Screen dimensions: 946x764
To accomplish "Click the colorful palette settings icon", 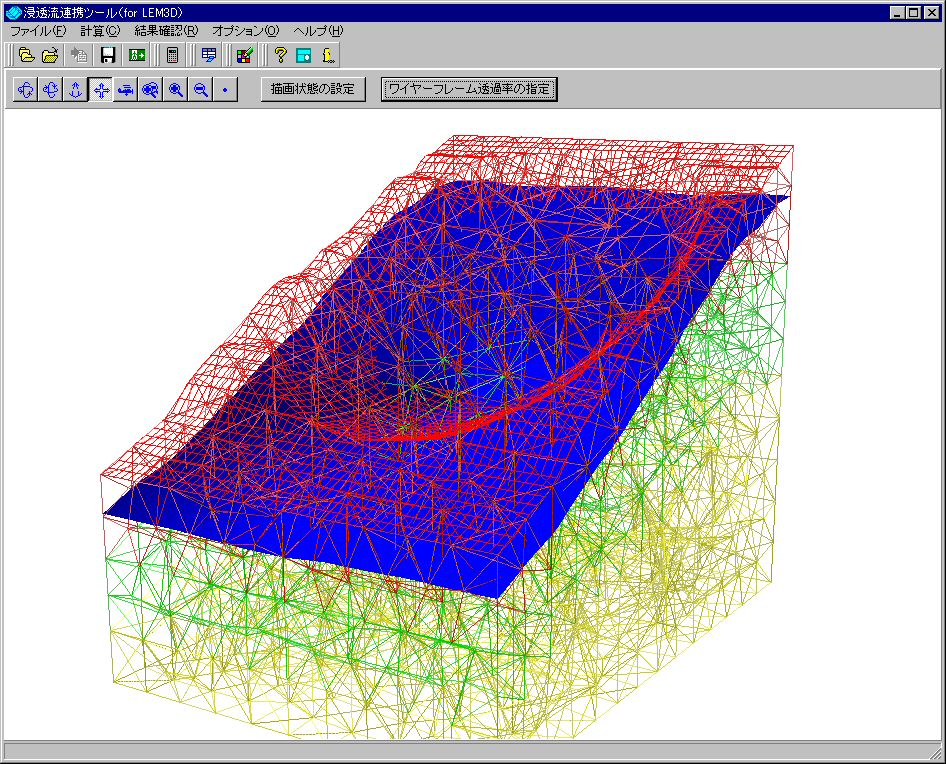I will click(x=244, y=56).
